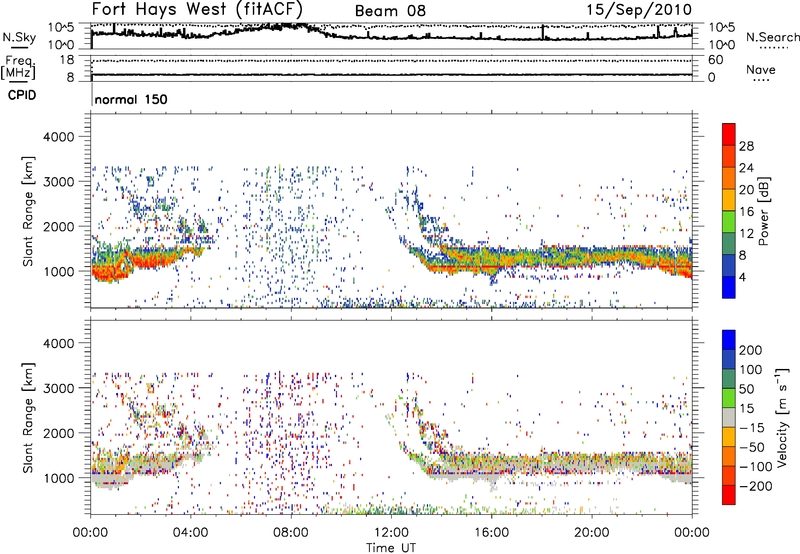Click the 'N.Search' legend label
Screen dimensions: 800x554
[772, 37]
